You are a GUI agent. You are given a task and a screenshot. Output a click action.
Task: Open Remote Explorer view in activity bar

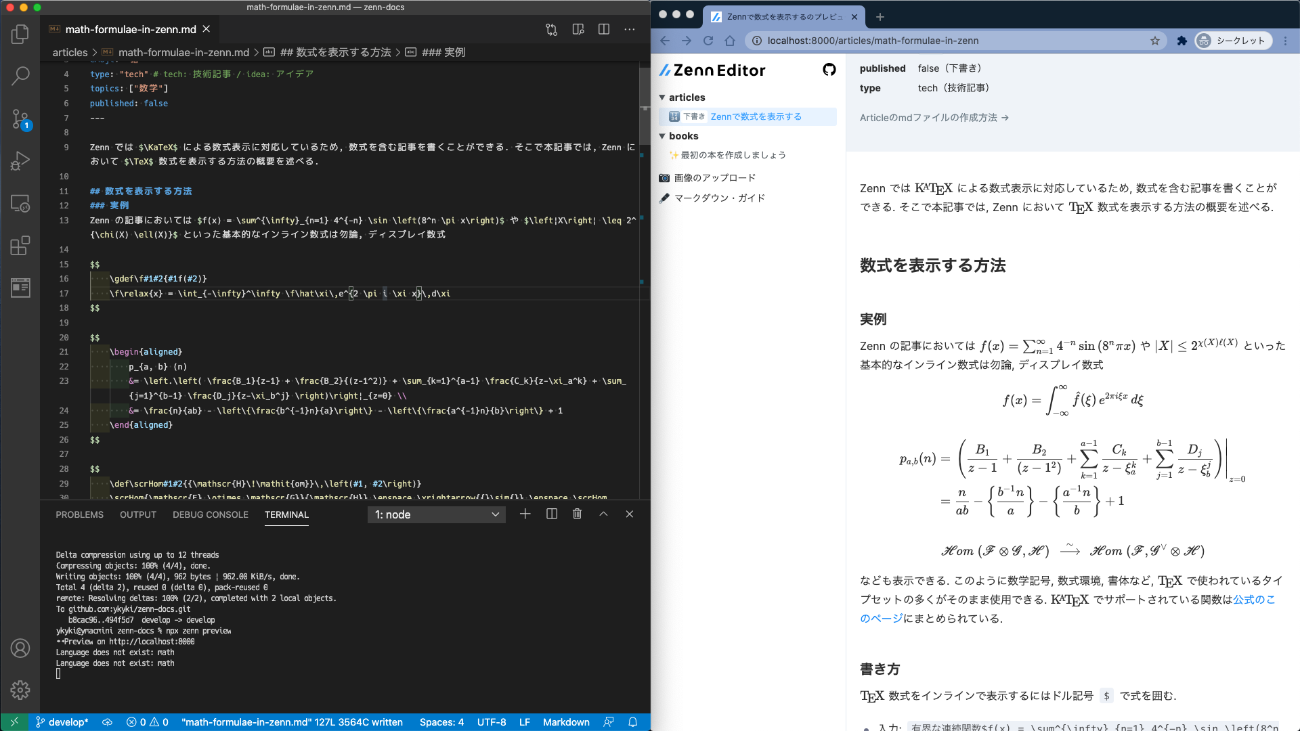click(x=20, y=203)
